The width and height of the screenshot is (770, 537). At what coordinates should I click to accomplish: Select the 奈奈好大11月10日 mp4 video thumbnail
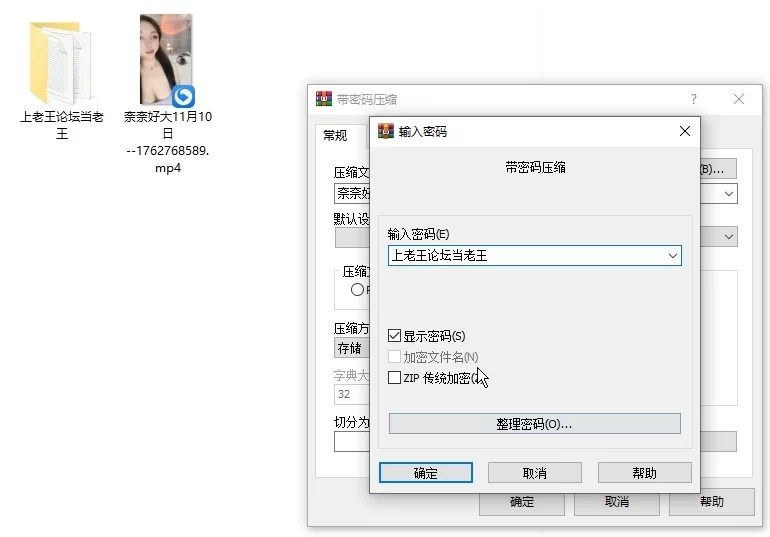pyautogui.click(x=166, y=59)
